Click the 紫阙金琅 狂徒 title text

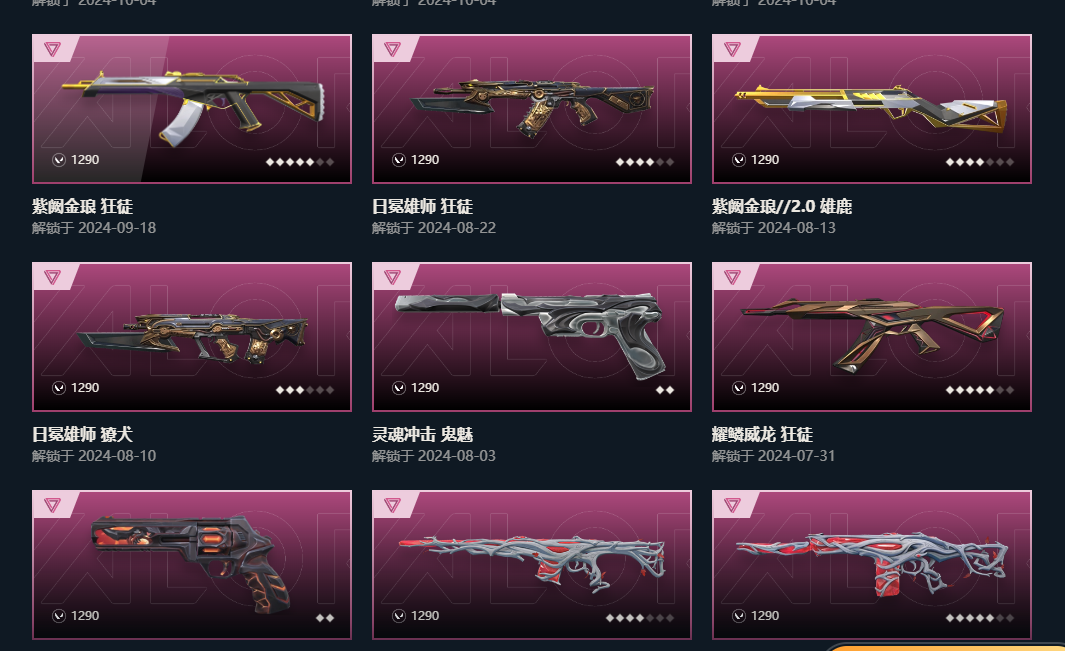(82, 207)
